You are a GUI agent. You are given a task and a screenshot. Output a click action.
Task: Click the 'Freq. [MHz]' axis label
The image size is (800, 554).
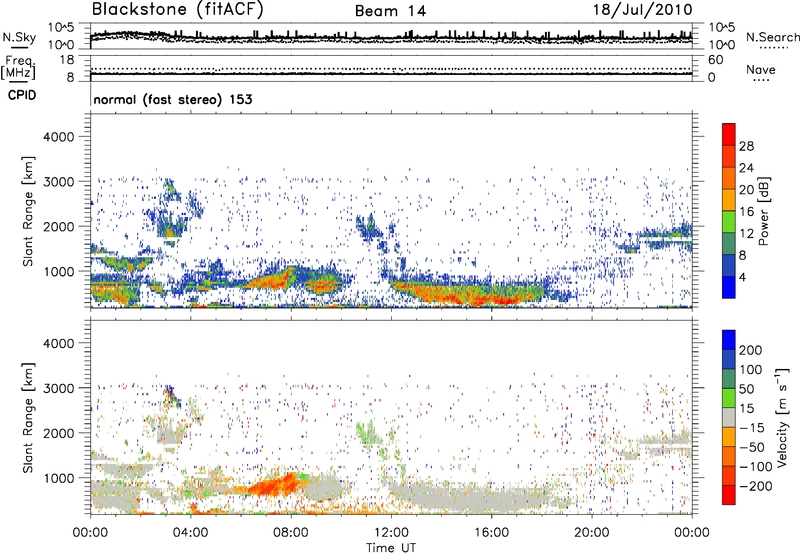[18, 68]
